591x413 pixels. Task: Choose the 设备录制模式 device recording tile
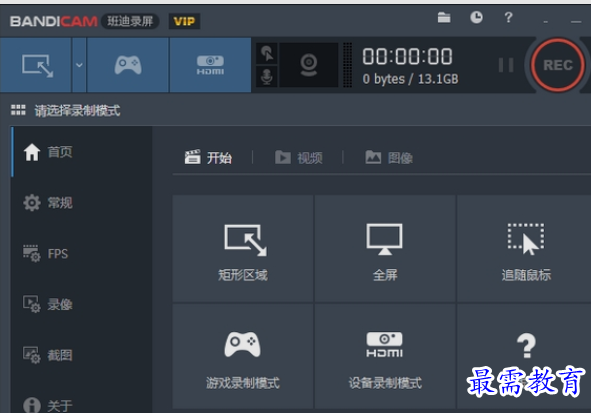tap(384, 356)
